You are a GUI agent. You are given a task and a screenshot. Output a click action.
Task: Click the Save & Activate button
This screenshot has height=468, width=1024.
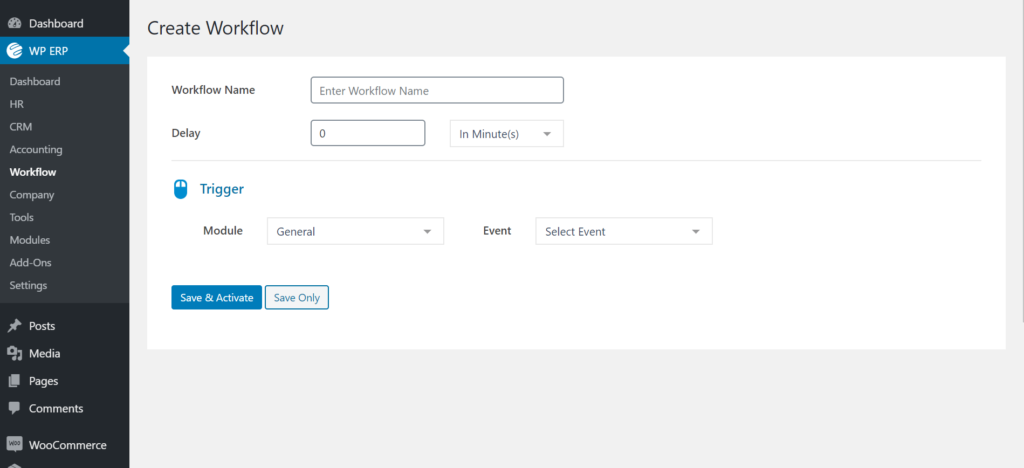217,297
